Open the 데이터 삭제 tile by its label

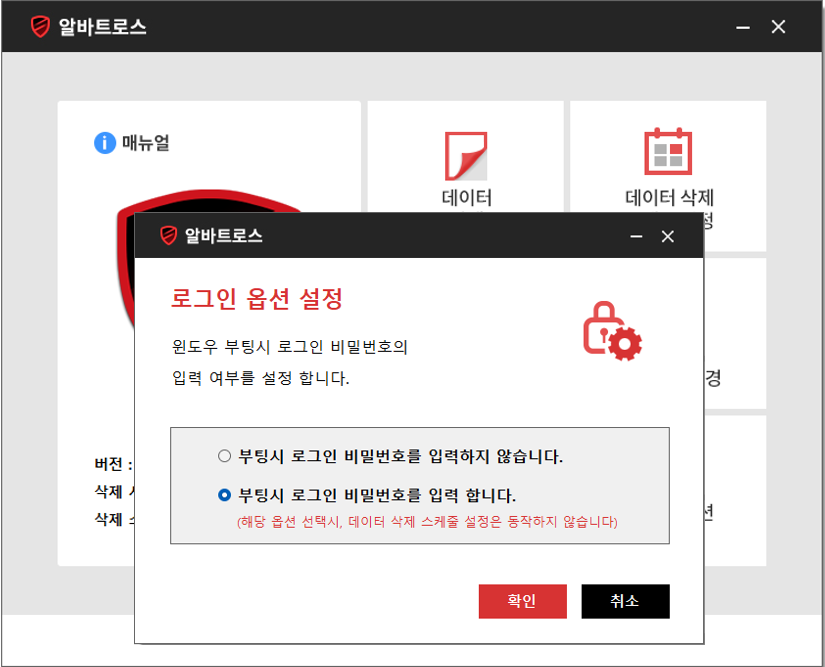(669, 197)
